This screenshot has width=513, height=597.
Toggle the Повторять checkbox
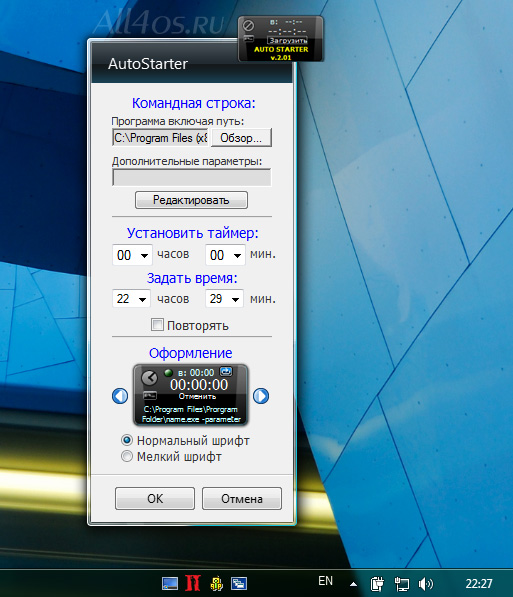(x=157, y=325)
